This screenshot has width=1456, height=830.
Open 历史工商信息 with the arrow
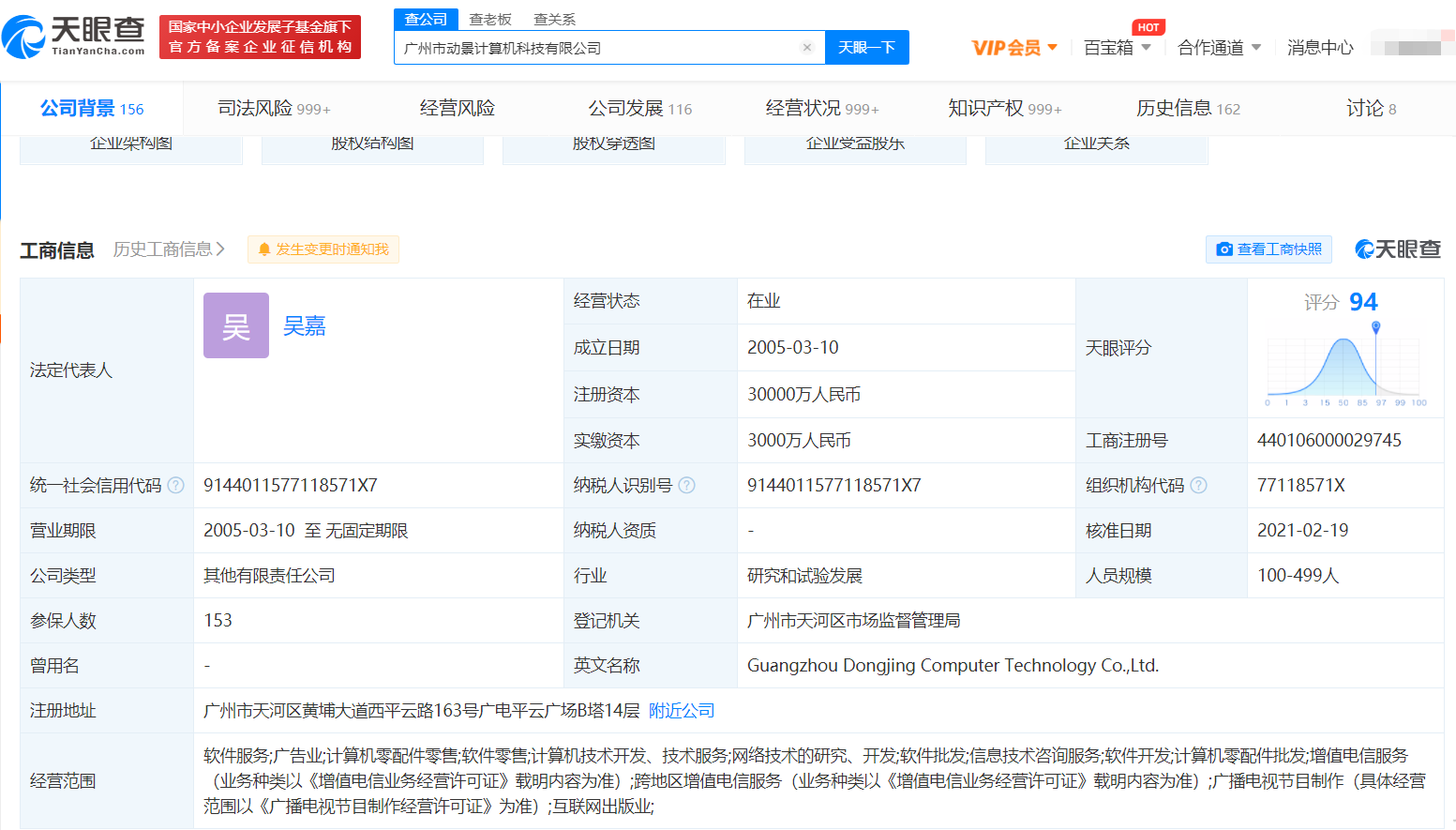[x=169, y=249]
